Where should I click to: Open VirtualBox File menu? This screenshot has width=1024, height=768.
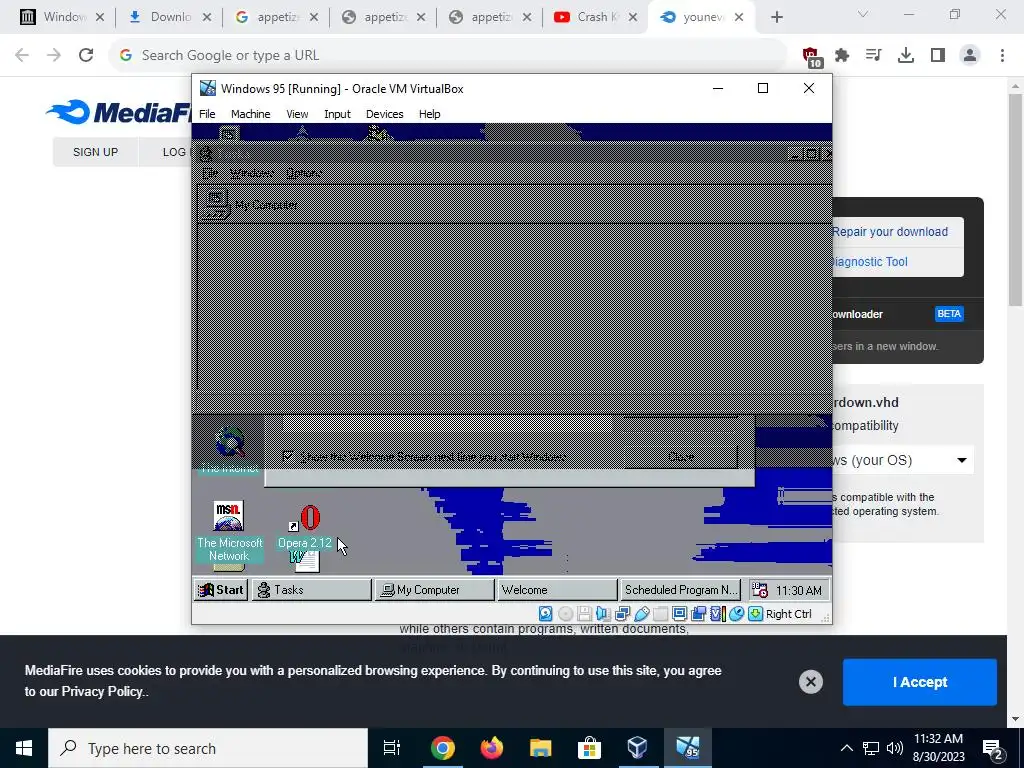click(207, 114)
